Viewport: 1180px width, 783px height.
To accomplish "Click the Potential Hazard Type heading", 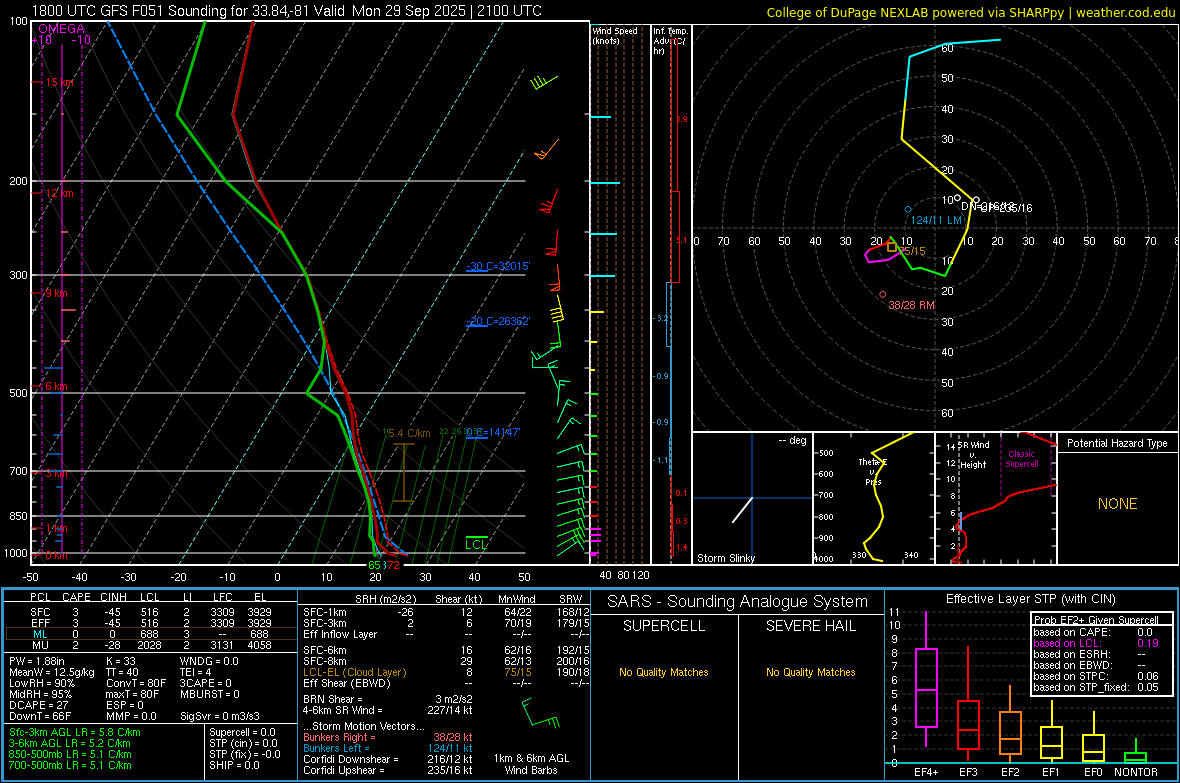I will [x=1118, y=443].
